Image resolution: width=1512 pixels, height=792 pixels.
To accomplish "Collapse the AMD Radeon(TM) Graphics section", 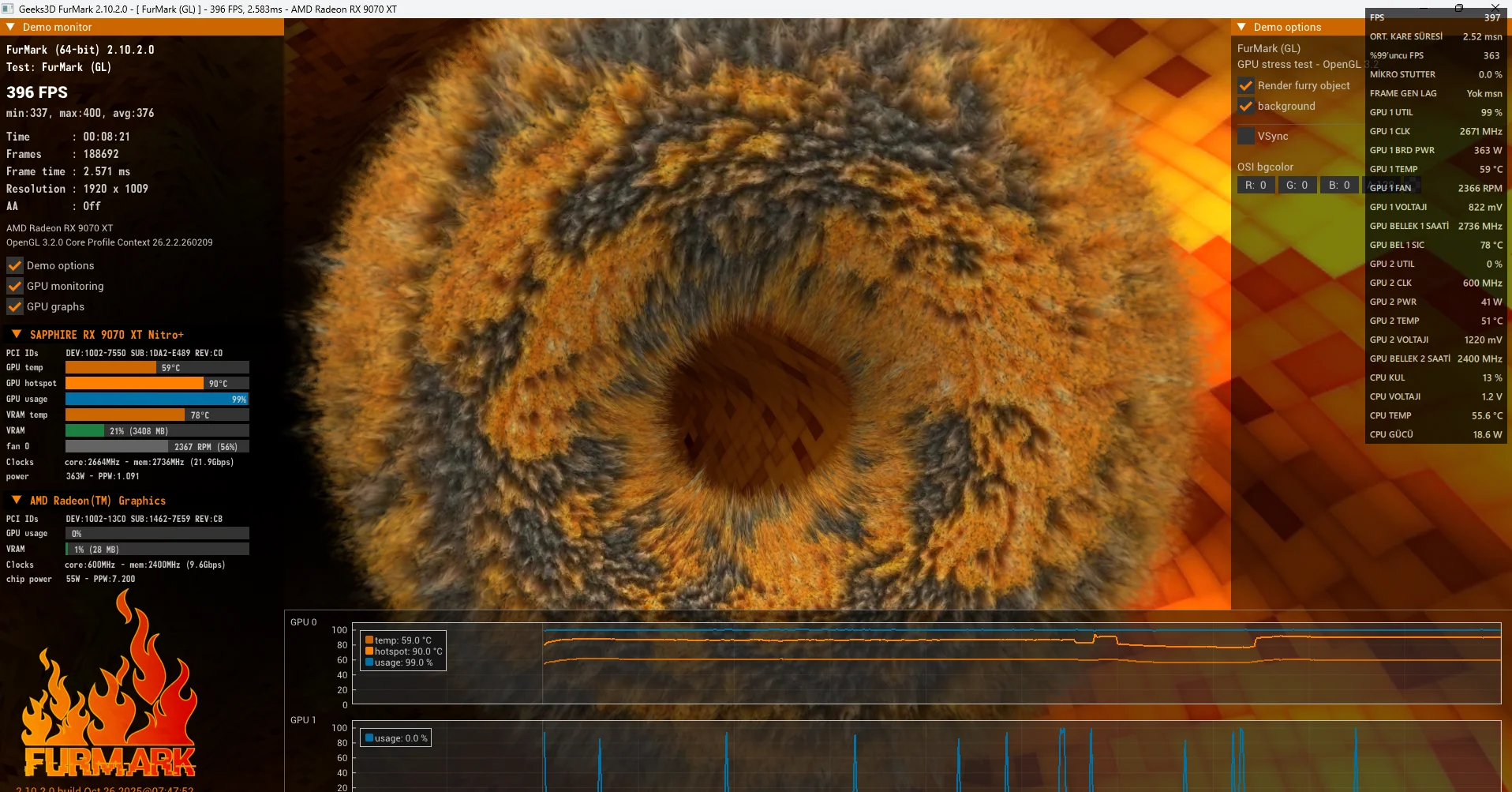I will click(17, 501).
